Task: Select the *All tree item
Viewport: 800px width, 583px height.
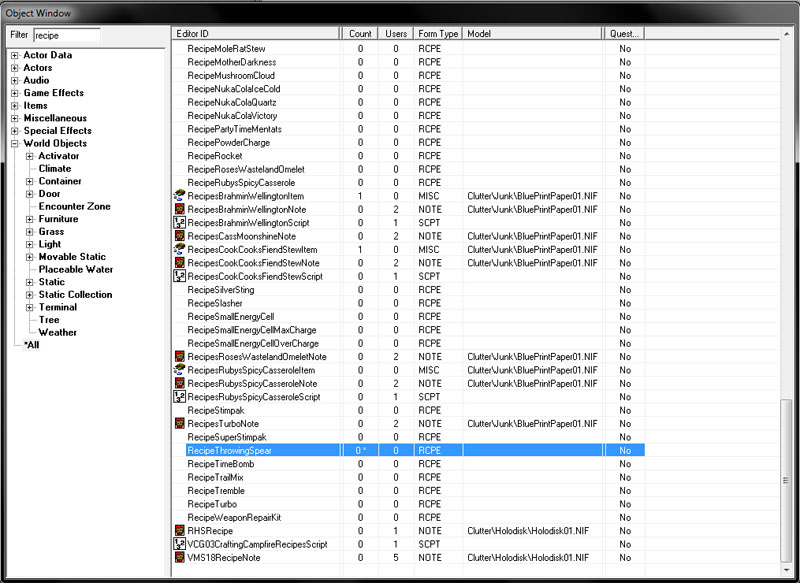Action: click(31, 345)
